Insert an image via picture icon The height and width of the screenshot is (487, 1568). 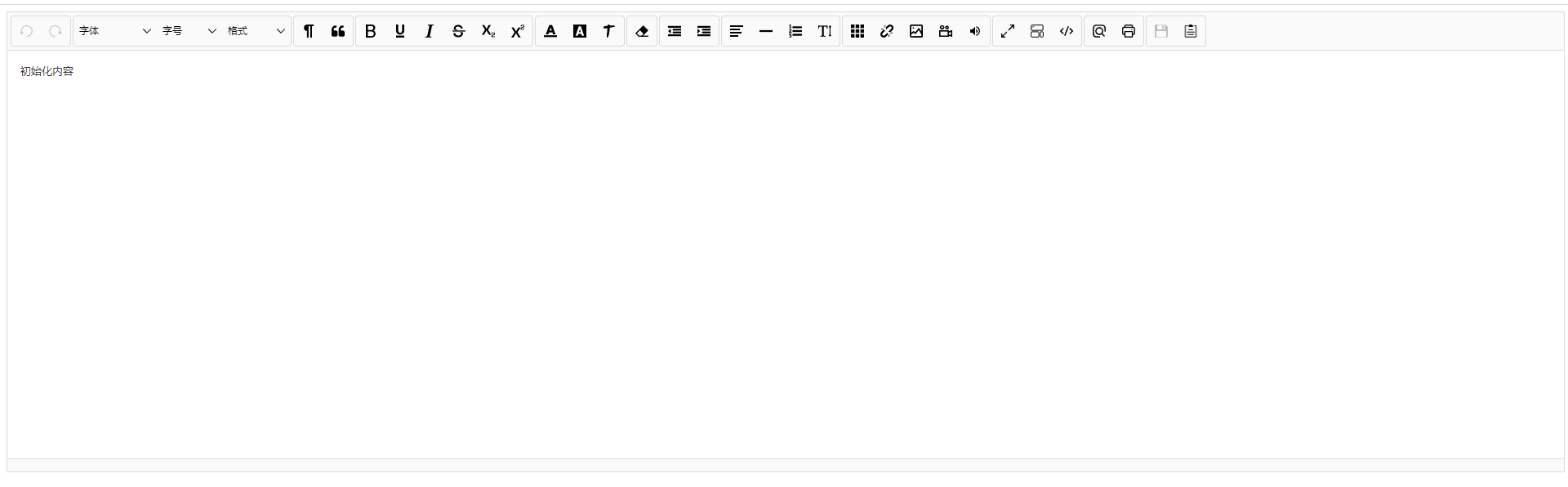[x=916, y=31]
